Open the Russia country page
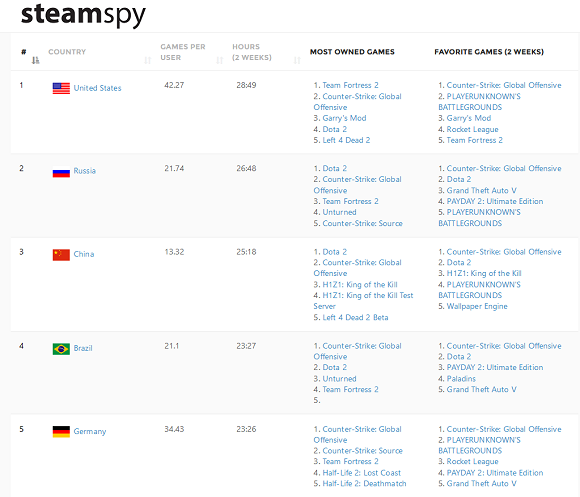This screenshot has height=497, width=580. 84,171
